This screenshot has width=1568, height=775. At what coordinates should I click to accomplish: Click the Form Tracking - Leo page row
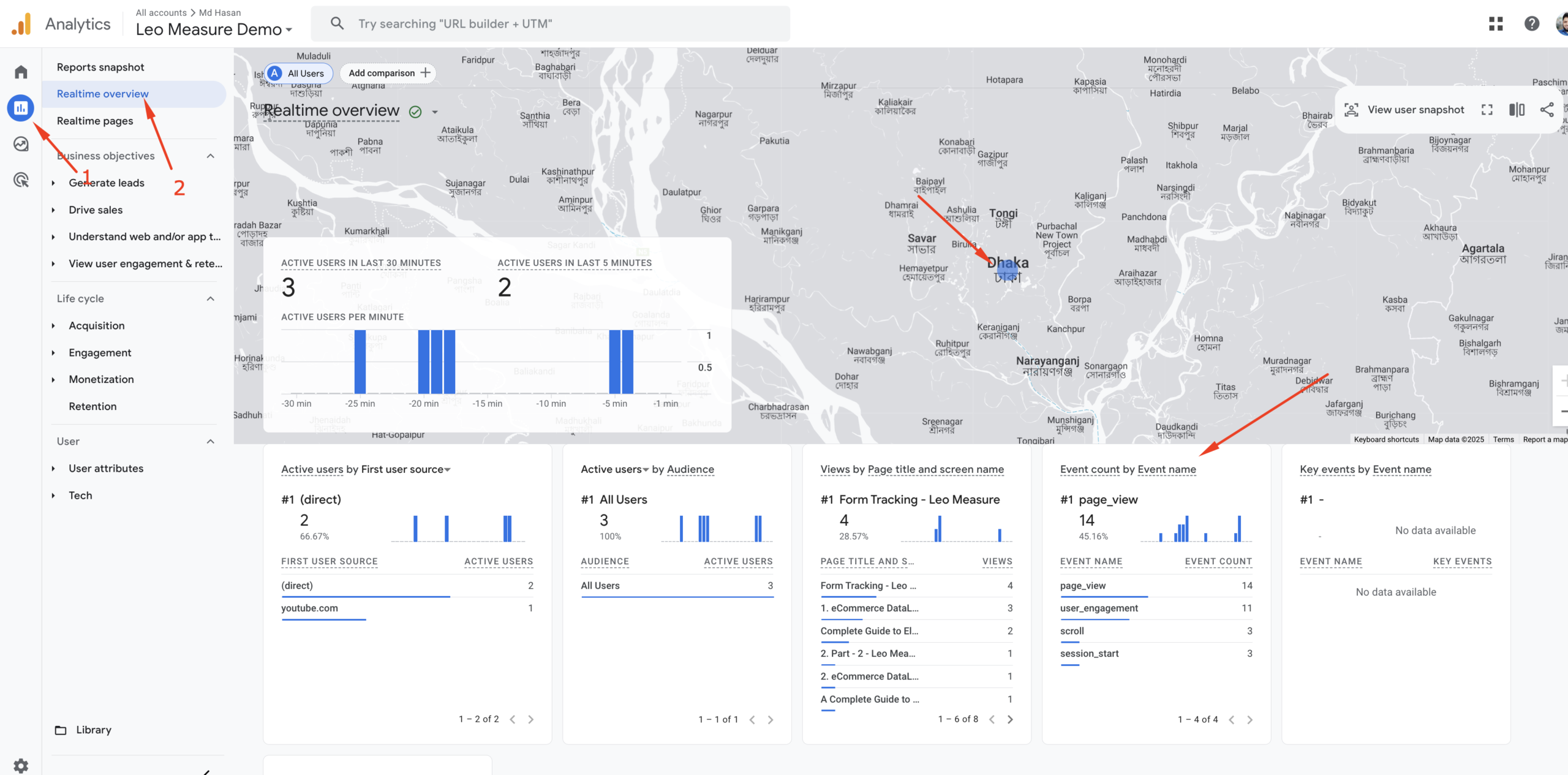[x=916, y=586]
